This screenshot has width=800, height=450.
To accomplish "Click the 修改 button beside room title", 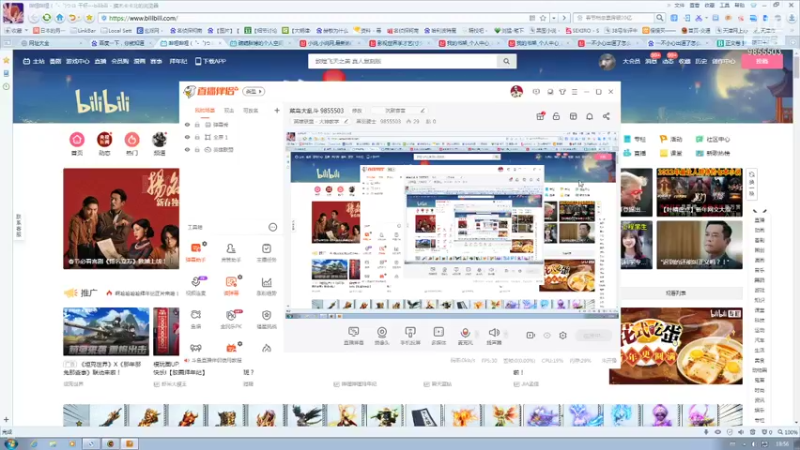I will tap(357, 110).
